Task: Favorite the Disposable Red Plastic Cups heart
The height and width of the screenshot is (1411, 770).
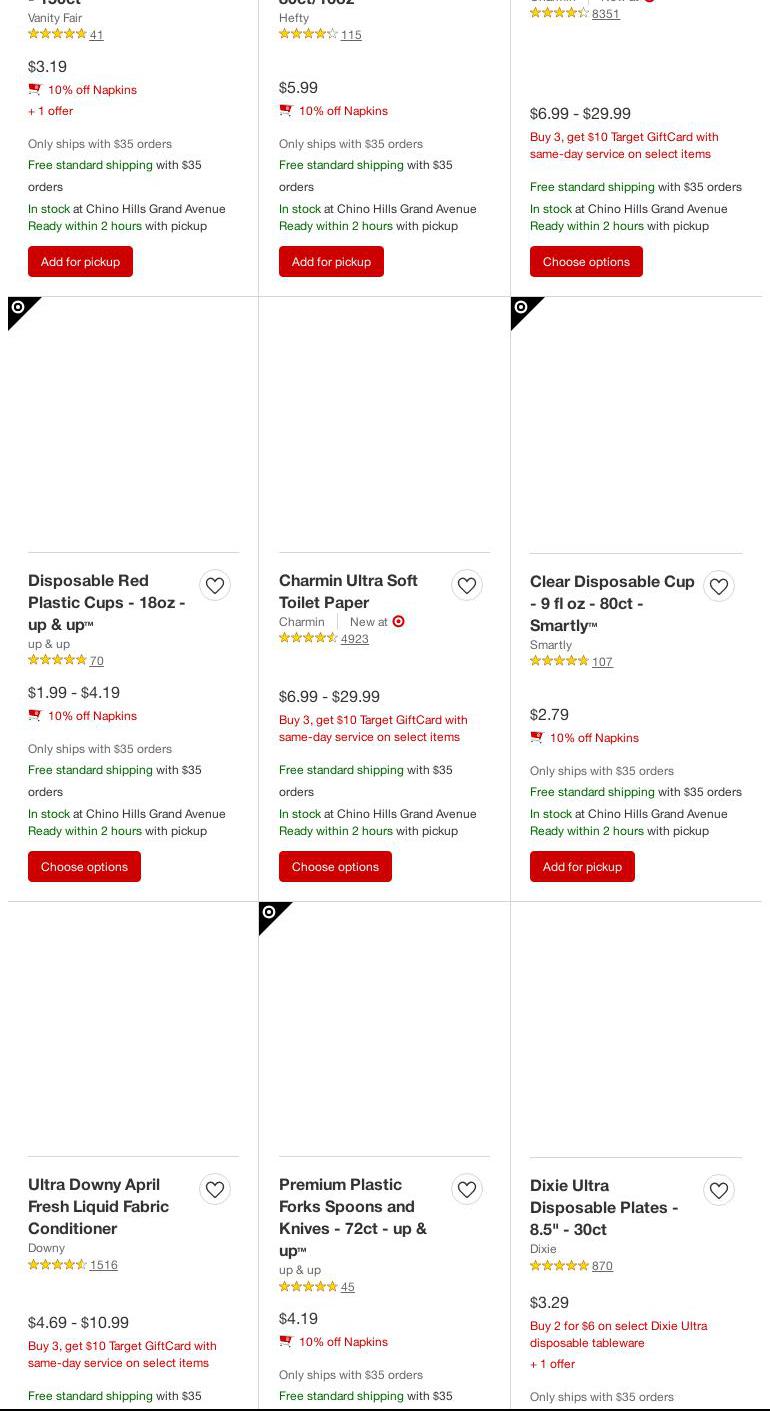Action: pyautogui.click(x=215, y=585)
